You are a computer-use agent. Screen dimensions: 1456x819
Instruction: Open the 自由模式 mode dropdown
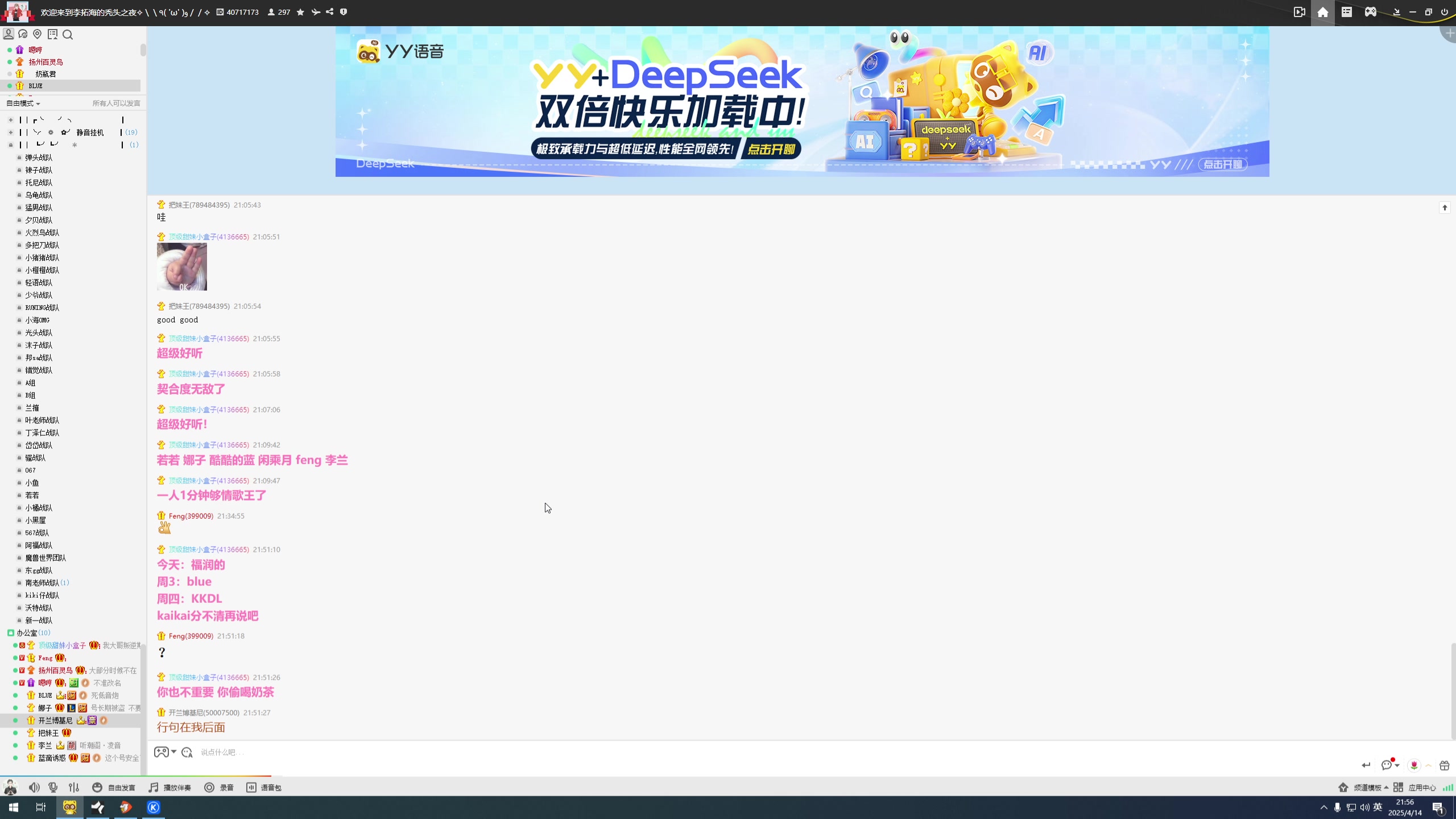(x=23, y=104)
